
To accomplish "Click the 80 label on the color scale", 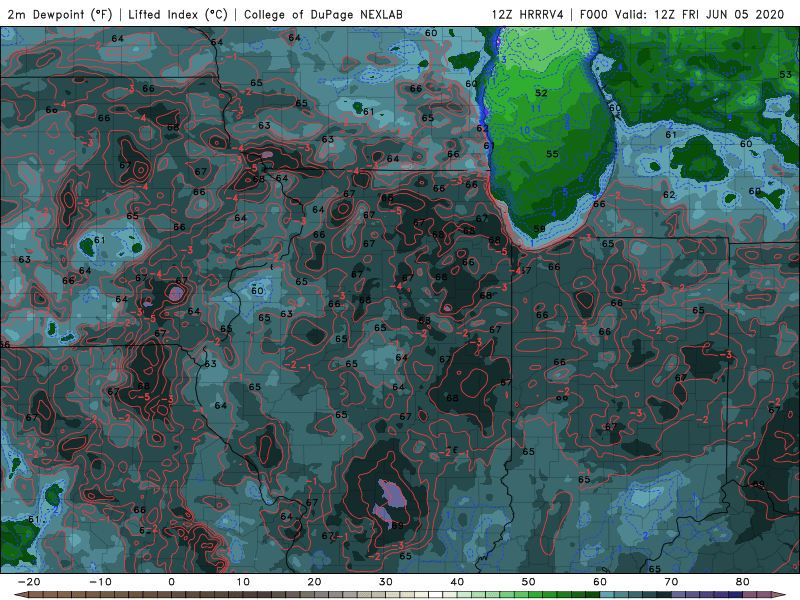I will (743, 582).
